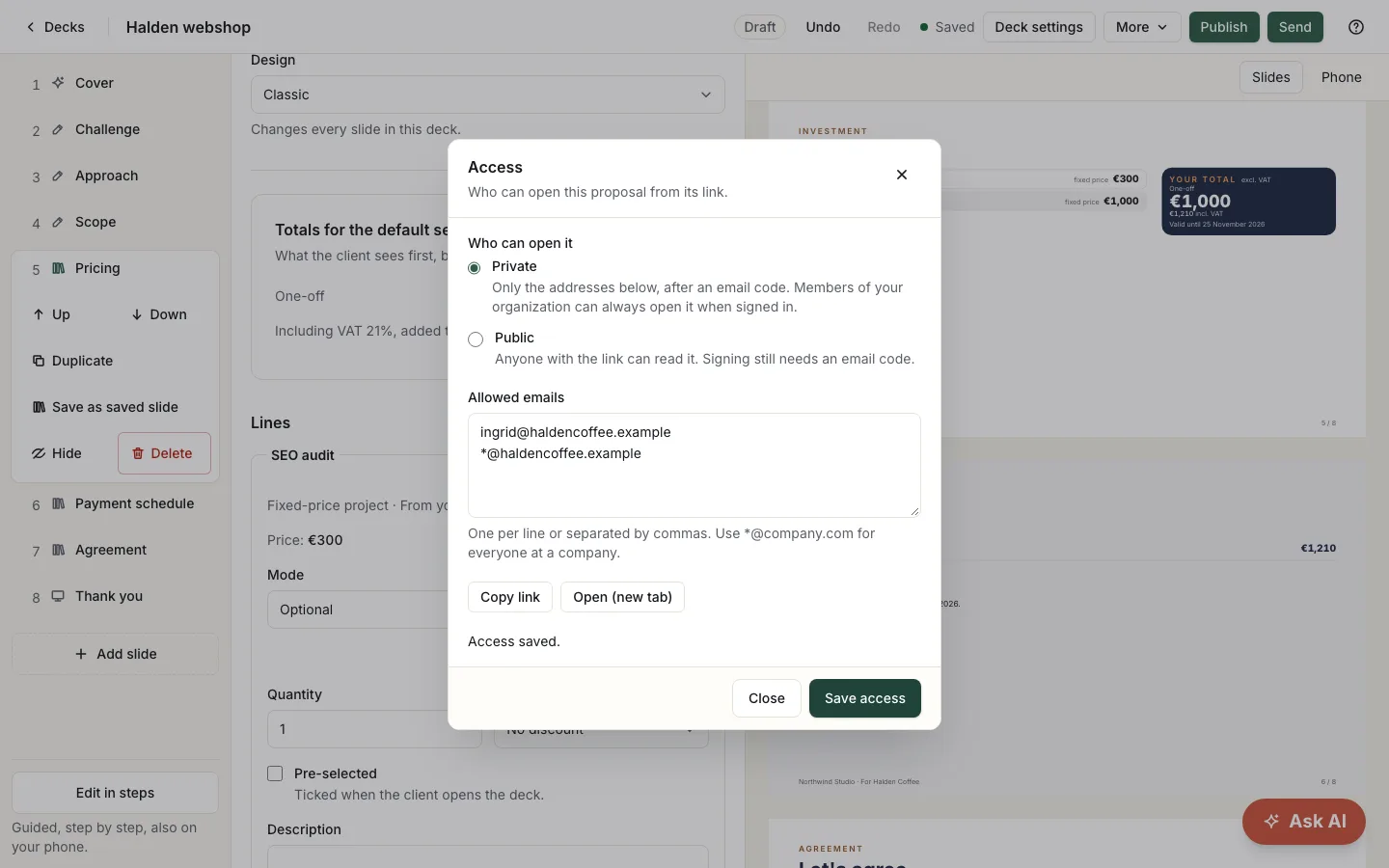Click the library icon beside Agreement slide

point(58,550)
